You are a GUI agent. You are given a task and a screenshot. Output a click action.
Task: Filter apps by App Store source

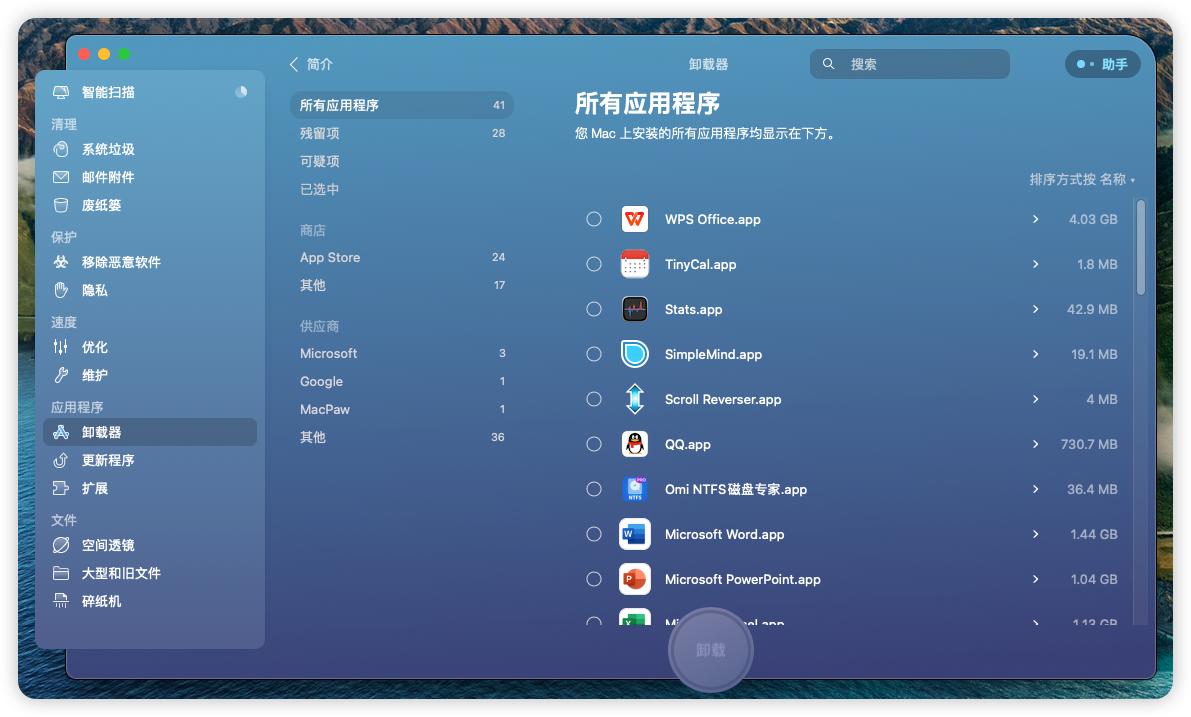(x=330, y=257)
